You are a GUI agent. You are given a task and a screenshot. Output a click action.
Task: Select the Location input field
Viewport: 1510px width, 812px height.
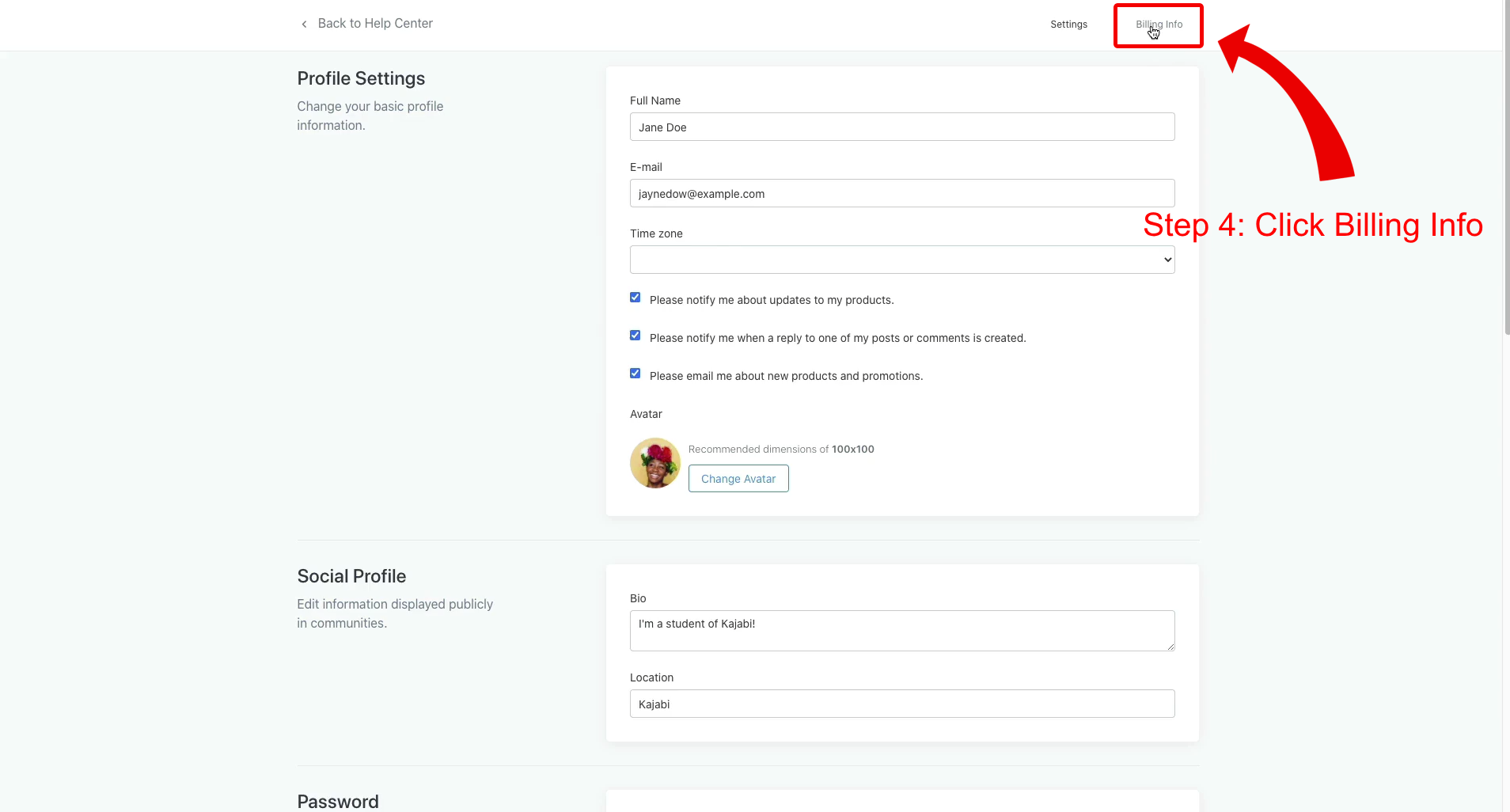902,704
